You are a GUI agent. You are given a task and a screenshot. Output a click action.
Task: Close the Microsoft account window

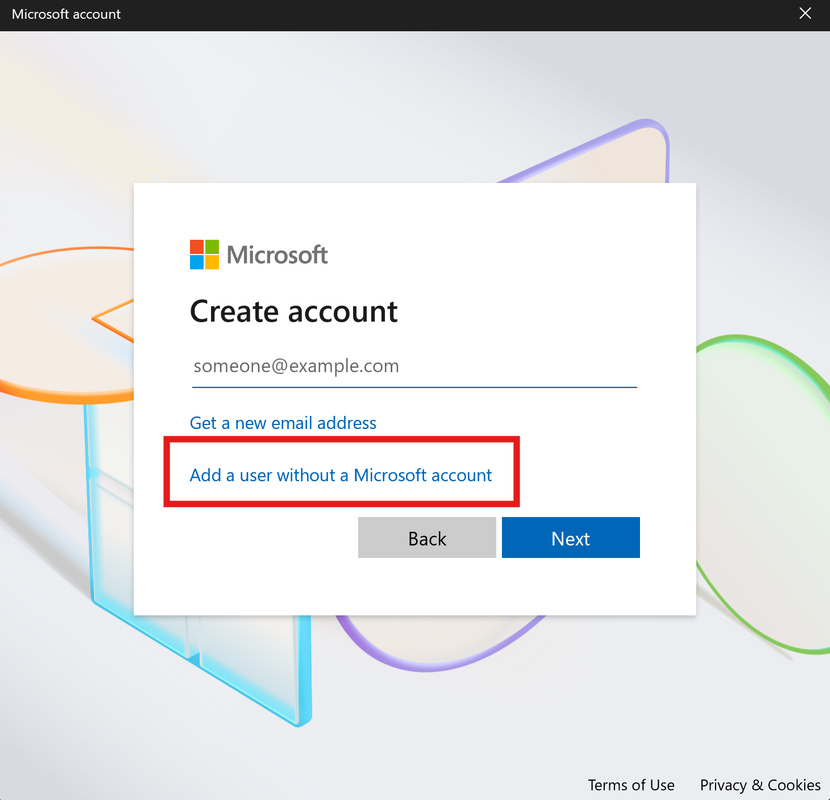(x=805, y=13)
